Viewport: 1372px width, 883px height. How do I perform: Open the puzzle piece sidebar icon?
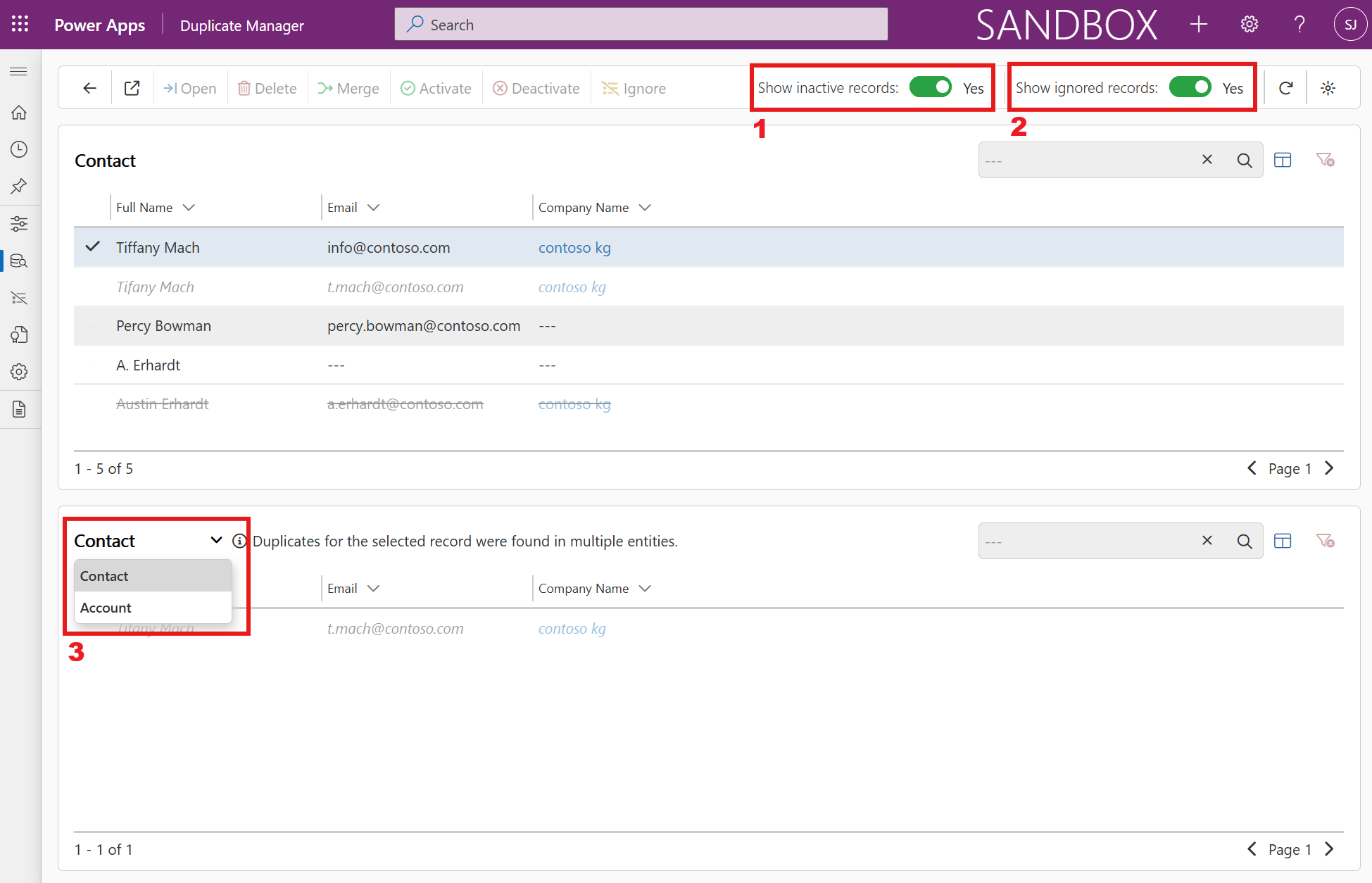pyautogui.click(x=19, y=335)
